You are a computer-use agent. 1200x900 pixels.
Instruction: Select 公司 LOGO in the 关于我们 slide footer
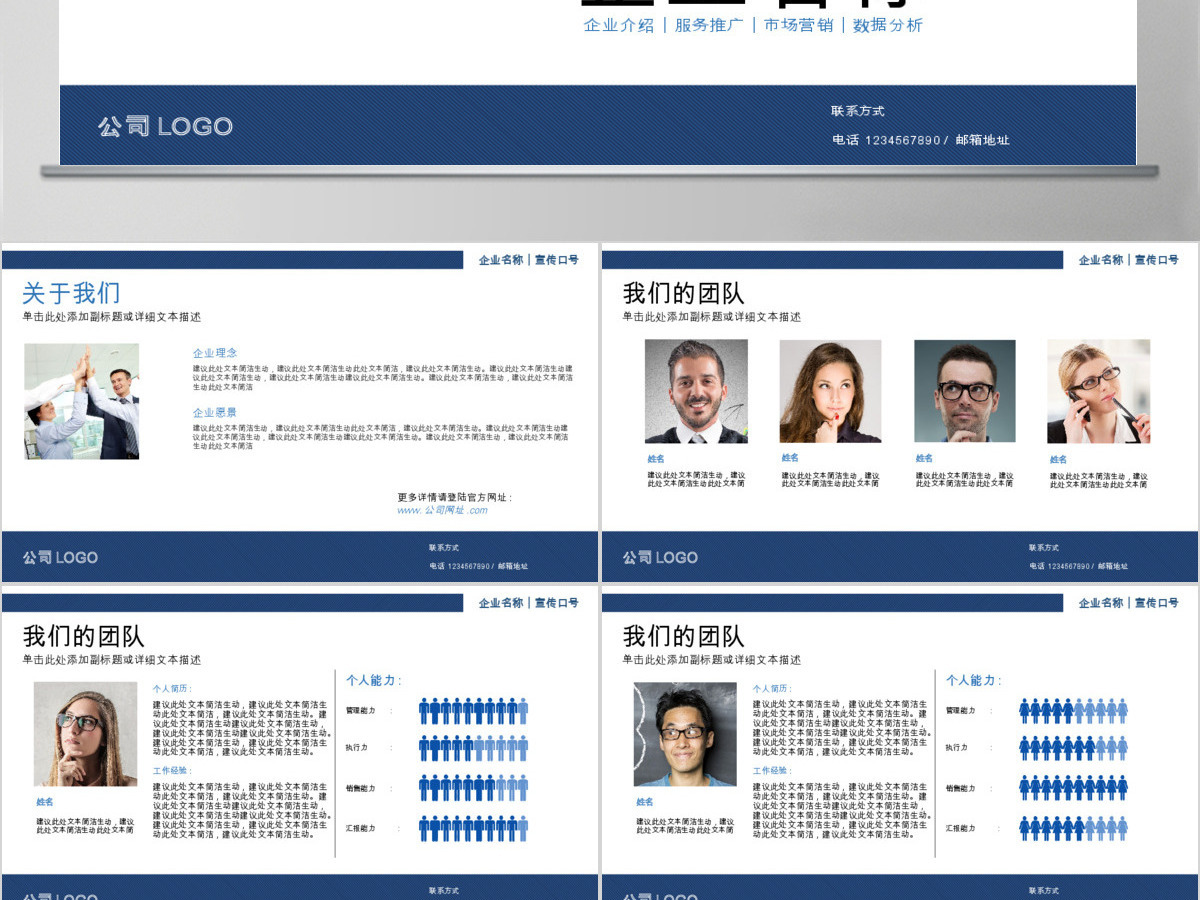pos(60,557)
